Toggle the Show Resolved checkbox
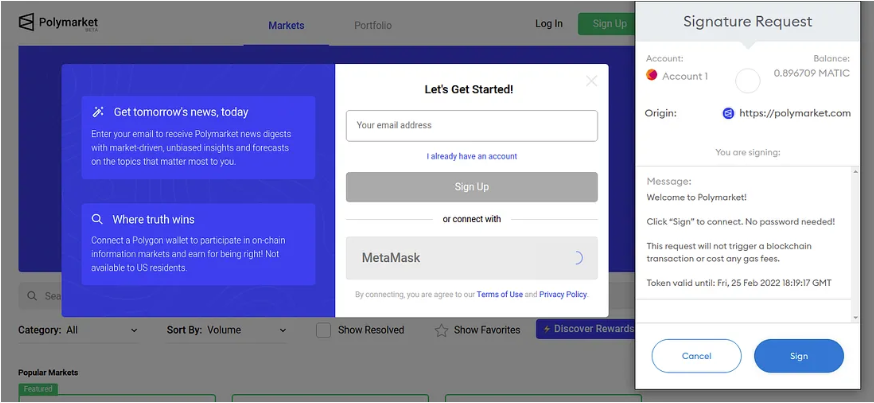This screenshot has width=874, height=403. coord(323,330)
